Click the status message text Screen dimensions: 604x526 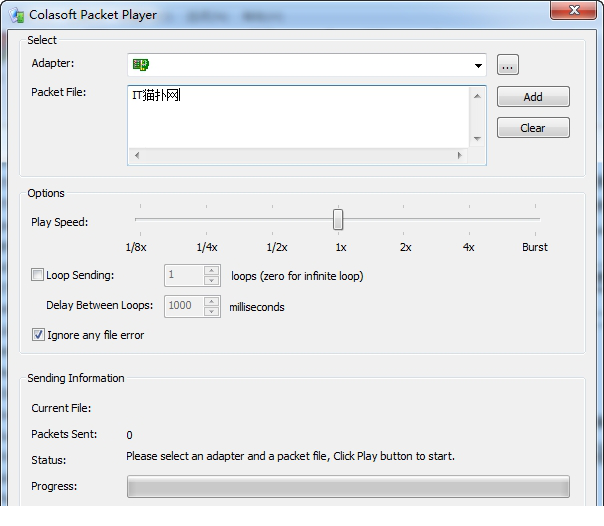(x=290, y=456)
